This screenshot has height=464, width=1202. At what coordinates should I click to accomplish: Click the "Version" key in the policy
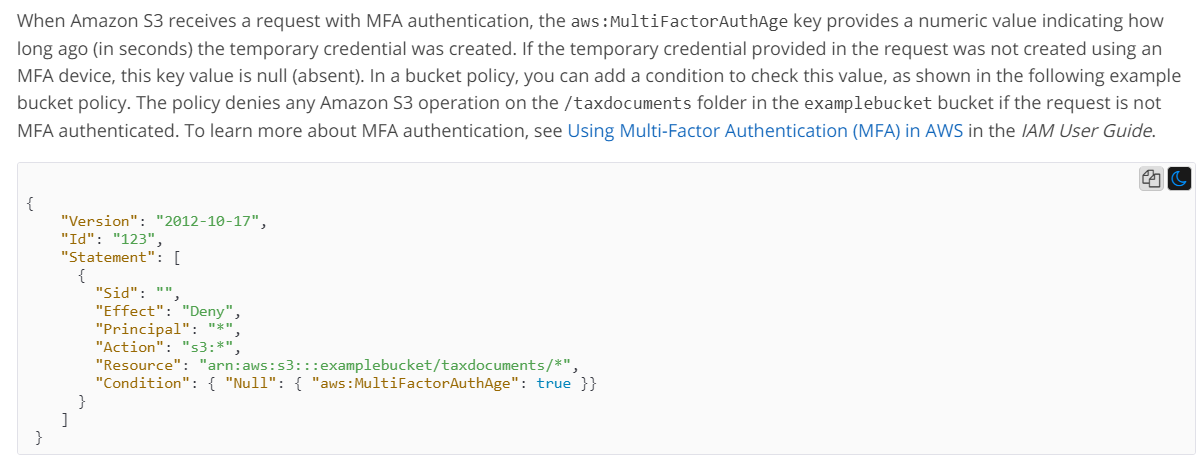tap(99, 220)
